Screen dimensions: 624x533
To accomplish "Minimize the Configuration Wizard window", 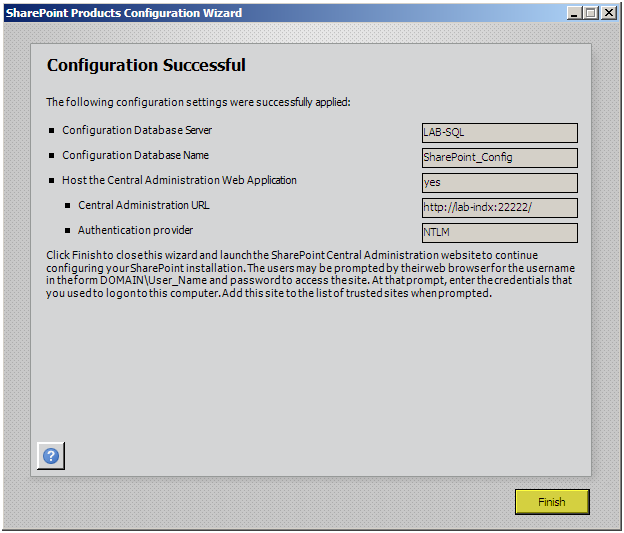I will 574,13.
